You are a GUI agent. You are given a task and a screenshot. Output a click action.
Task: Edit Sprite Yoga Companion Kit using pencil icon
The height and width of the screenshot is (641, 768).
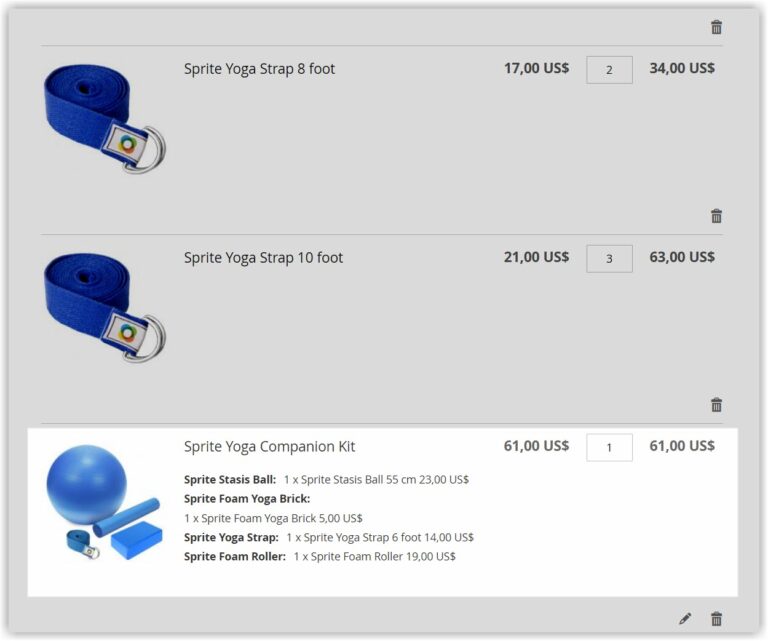[x=685, y=618]
